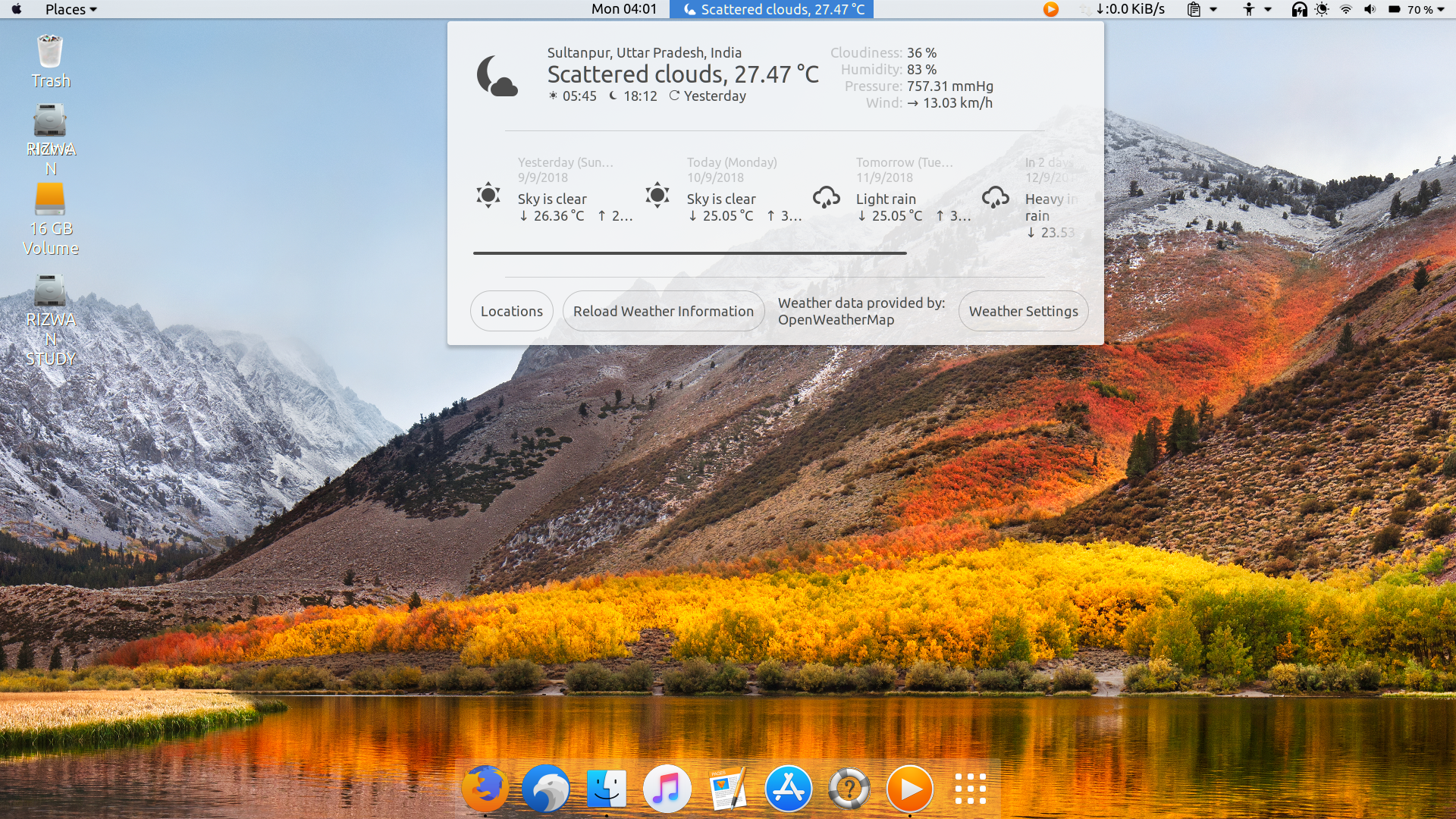This screenshot has width=1456, height=819.
Task: Click the Reload Weather Information button
Action: (663, 311)
